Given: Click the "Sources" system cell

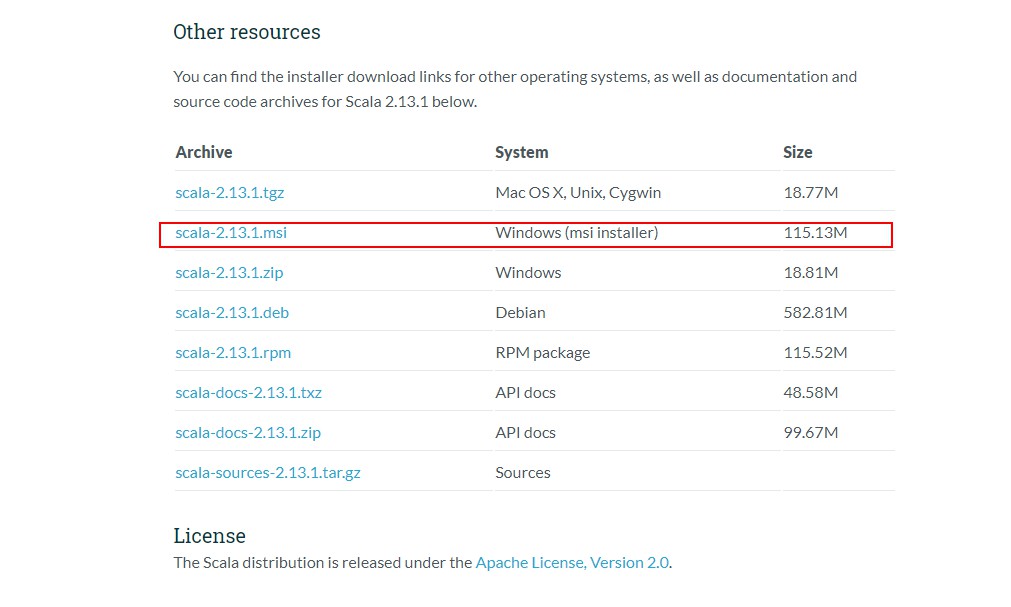Looking at the screenshot, I should tap(523, 473).
